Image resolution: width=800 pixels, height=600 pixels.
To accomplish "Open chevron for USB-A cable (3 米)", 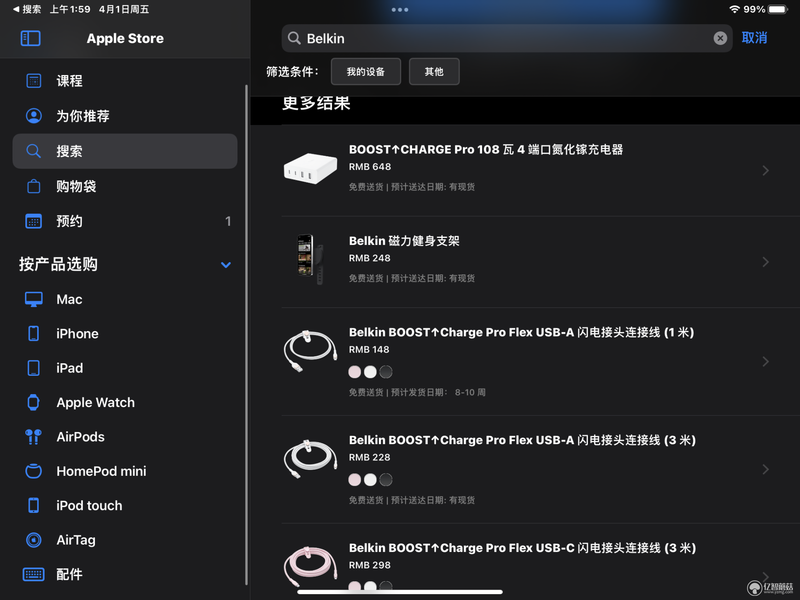I will click(x=765, y=469).
